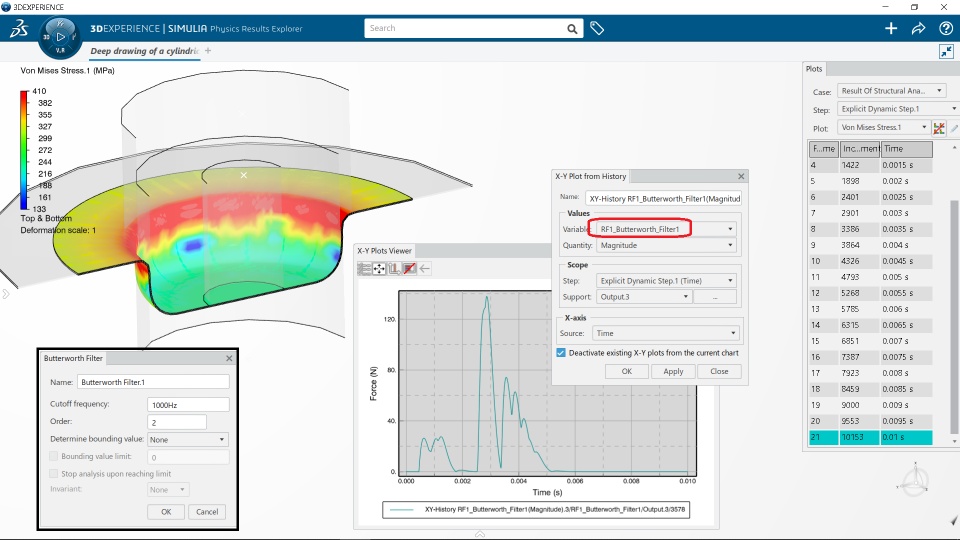Click the XY-History Name field
The image size is (960, 540).
click(664, 198)
